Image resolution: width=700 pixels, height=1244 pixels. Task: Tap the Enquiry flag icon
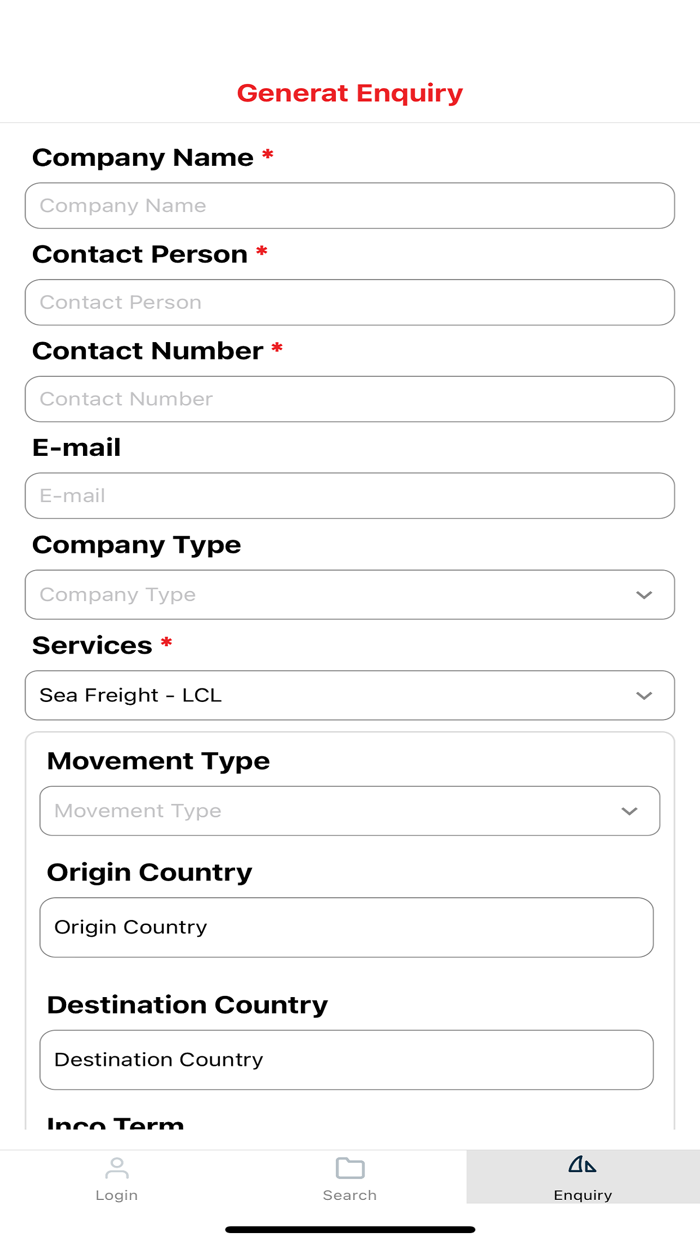[x=583, y=1163]
